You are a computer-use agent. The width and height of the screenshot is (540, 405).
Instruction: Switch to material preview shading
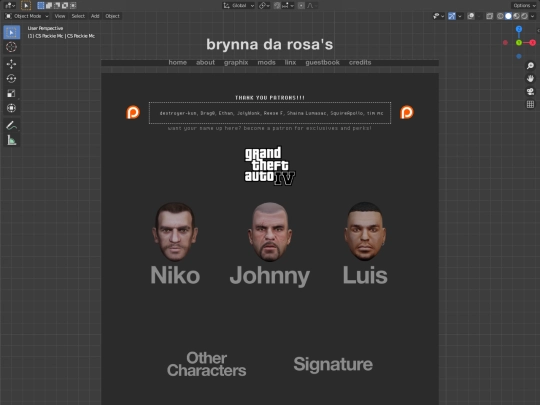point(516,16)
